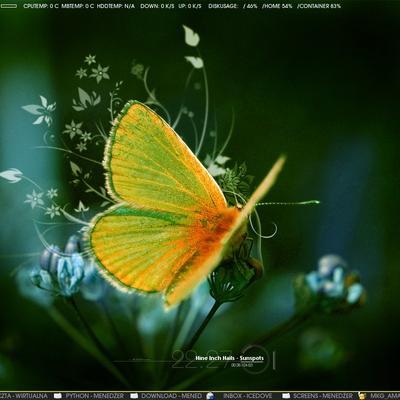Click the root / 46% disk usage value

click(x=250, y=6)
